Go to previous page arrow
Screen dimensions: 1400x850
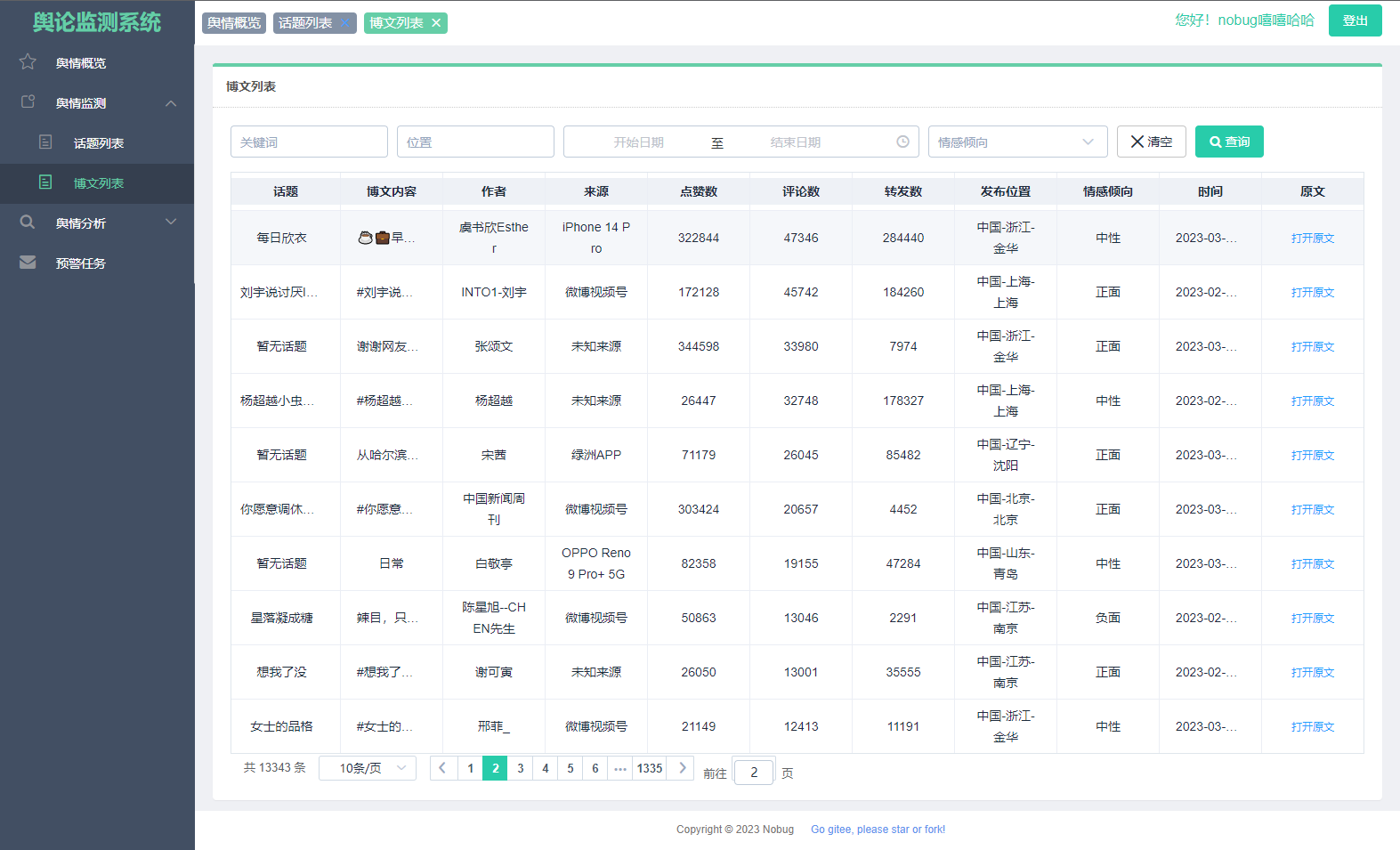442,768
